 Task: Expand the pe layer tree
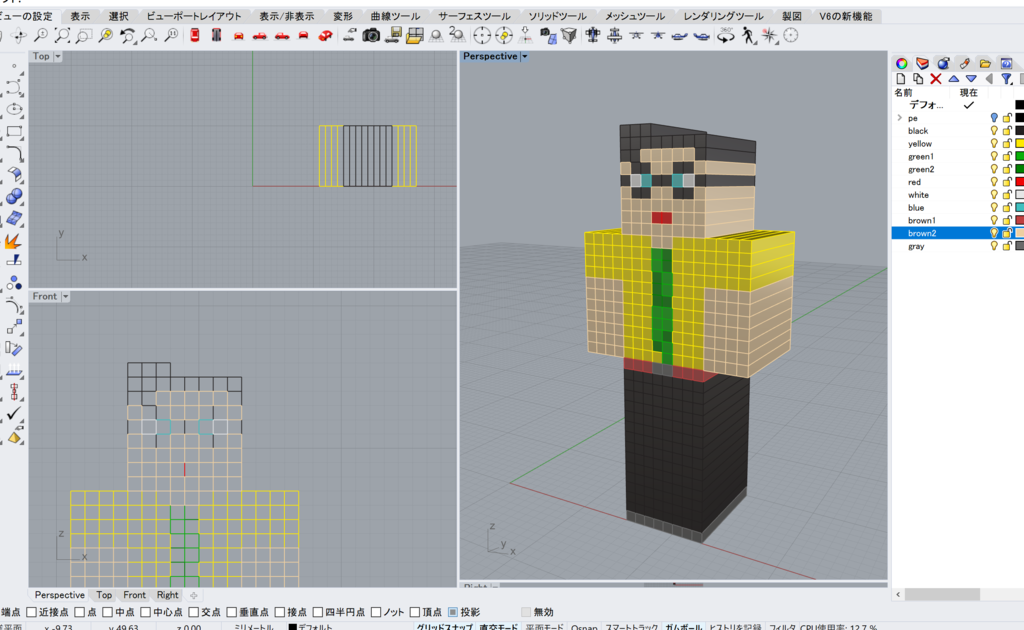click(900, 118)
